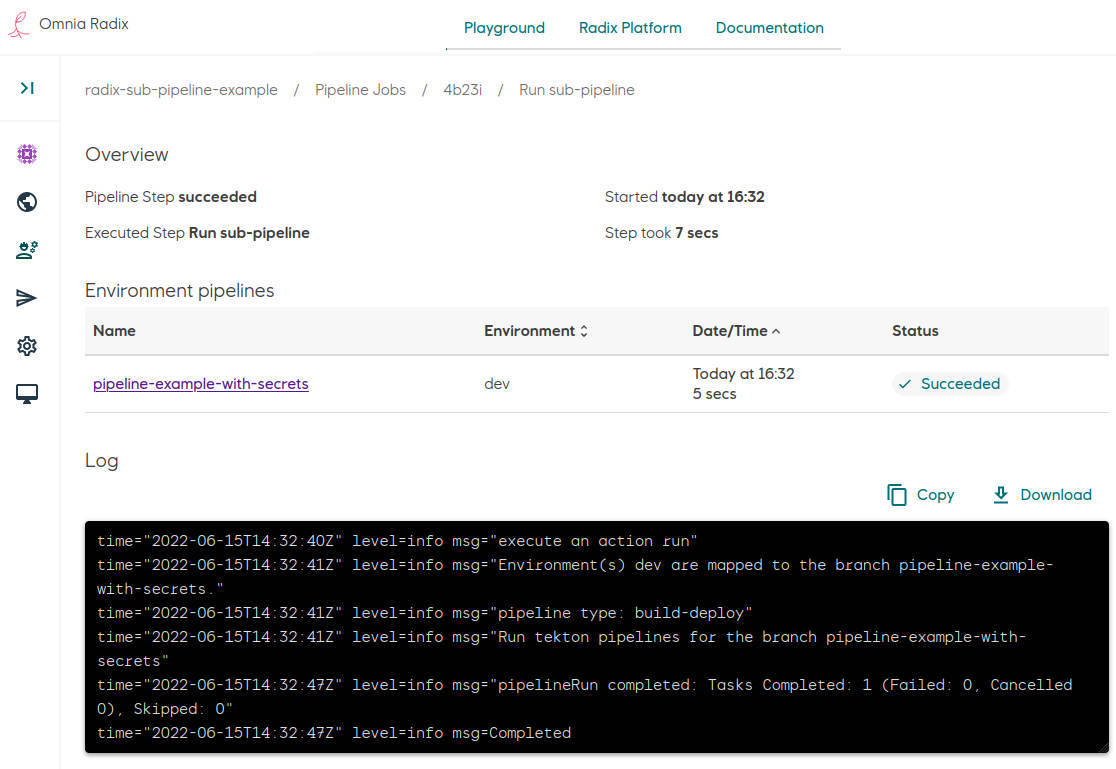Click the Succeeded status badge
The width and height of the screenshot is (1116, 769).
tap(948, 383)
